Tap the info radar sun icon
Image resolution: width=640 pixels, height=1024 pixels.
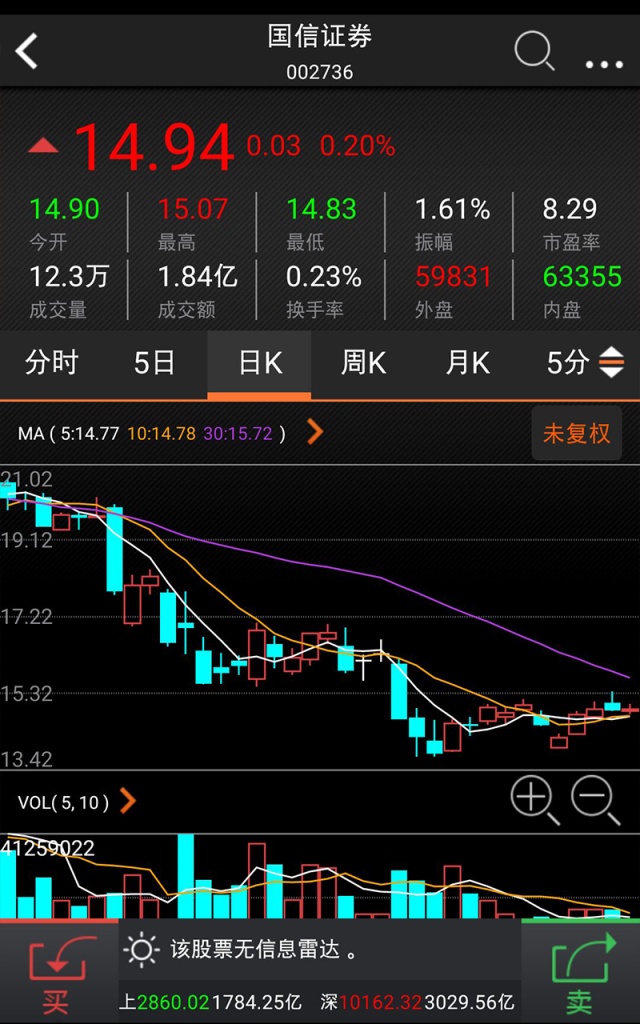tap(142, 948)
